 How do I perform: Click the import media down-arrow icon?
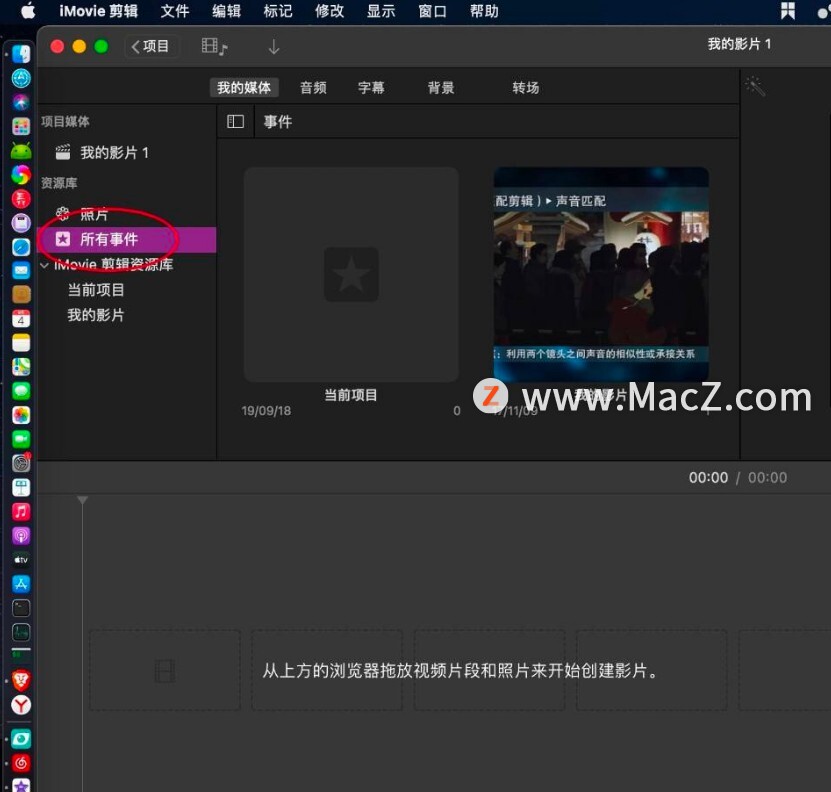tap(273, 47)
